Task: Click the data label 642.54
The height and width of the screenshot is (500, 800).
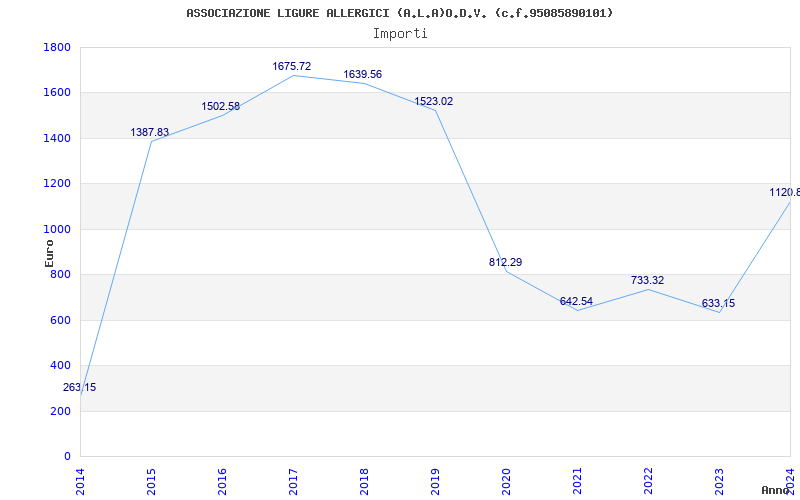Action: pos(576,301)
